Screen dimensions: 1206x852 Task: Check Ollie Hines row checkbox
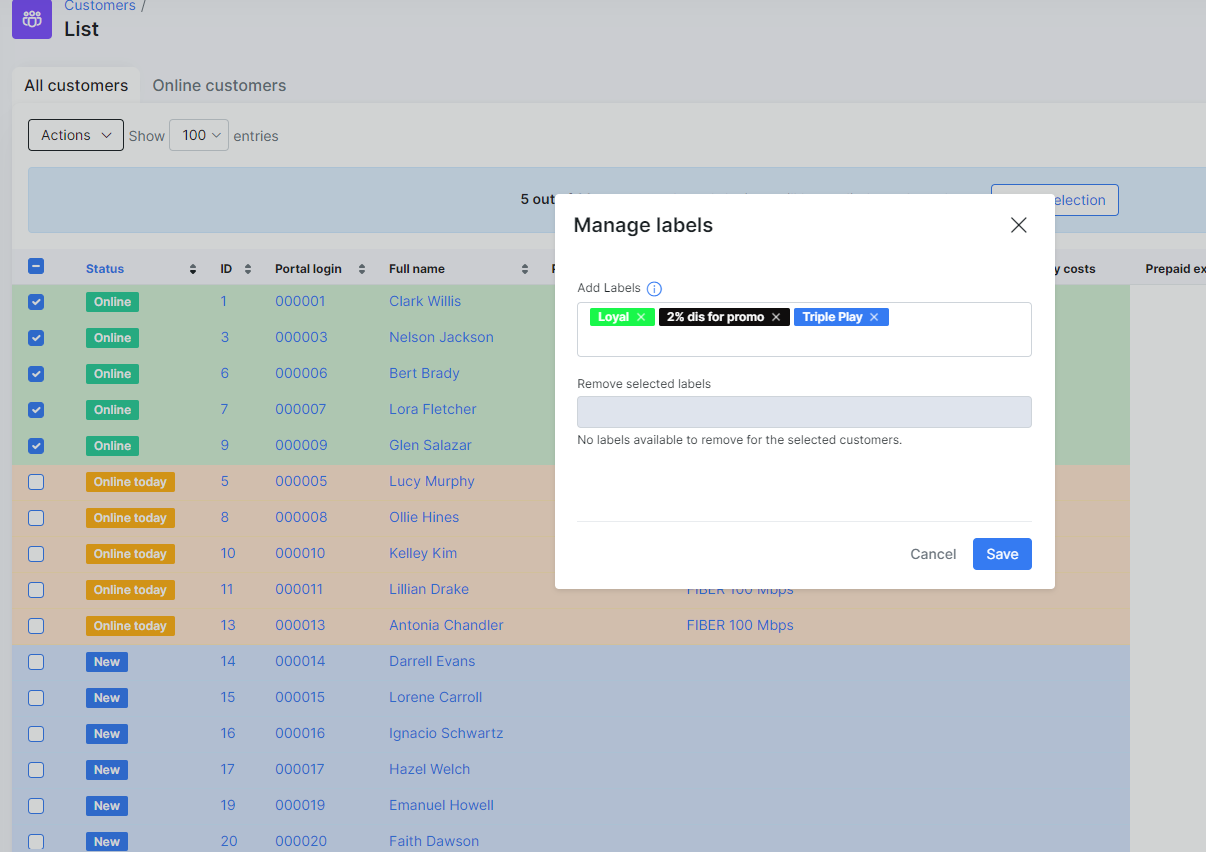pos(36,518)
